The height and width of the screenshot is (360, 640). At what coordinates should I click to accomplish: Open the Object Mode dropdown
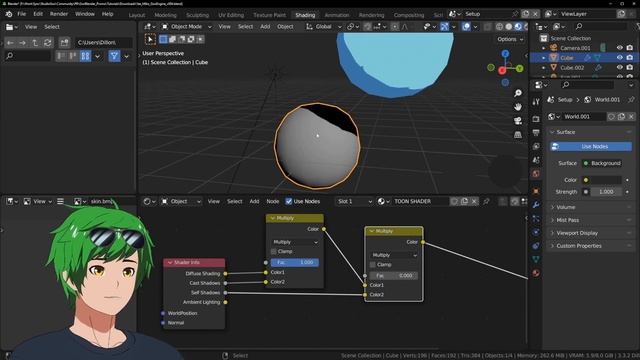(186, 27)
